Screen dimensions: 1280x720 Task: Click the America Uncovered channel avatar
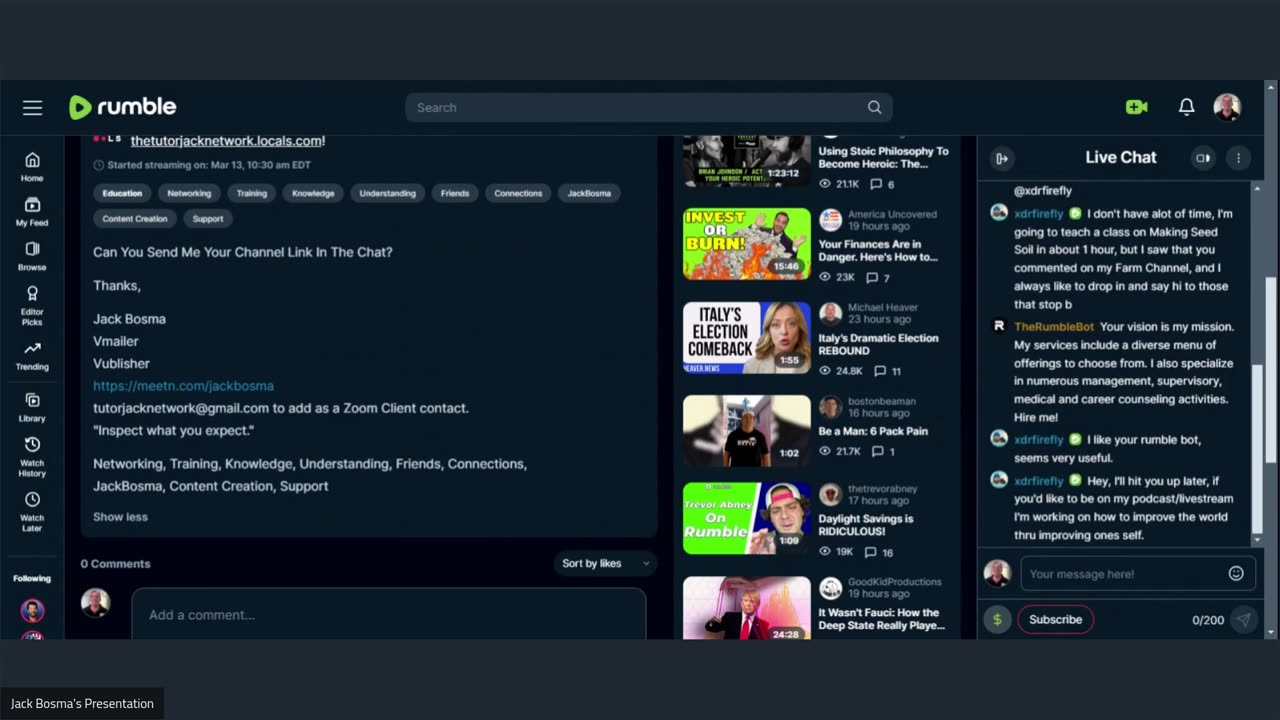point(830,220)
